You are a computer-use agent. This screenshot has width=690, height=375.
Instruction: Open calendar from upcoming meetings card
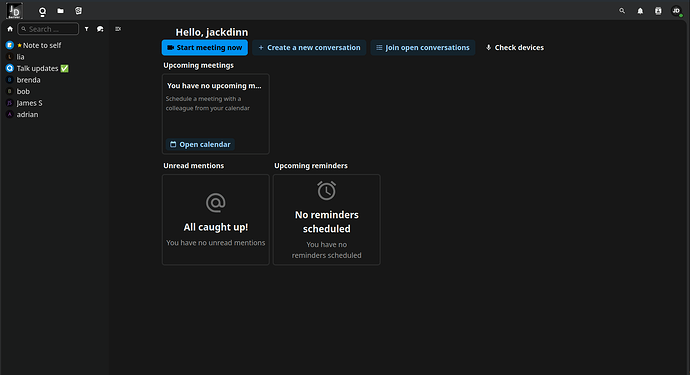point(200,144)
